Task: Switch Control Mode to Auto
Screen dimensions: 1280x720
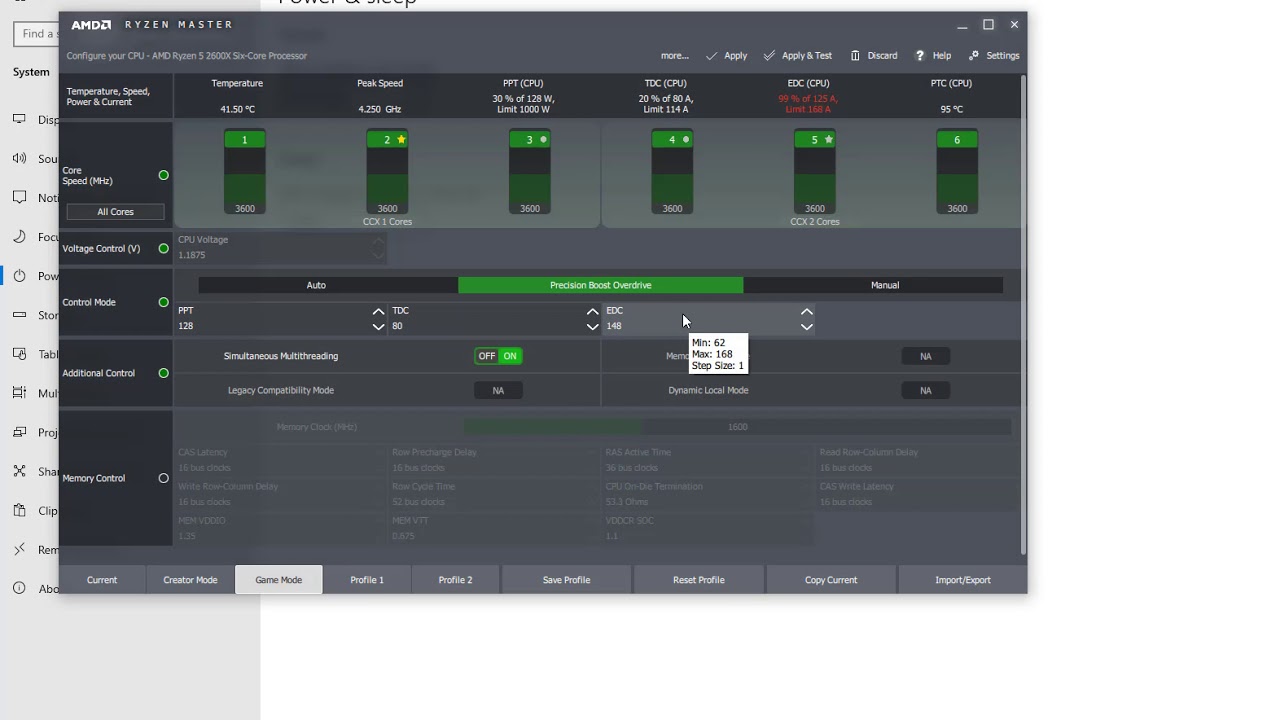Action: (x=316, y=285)
